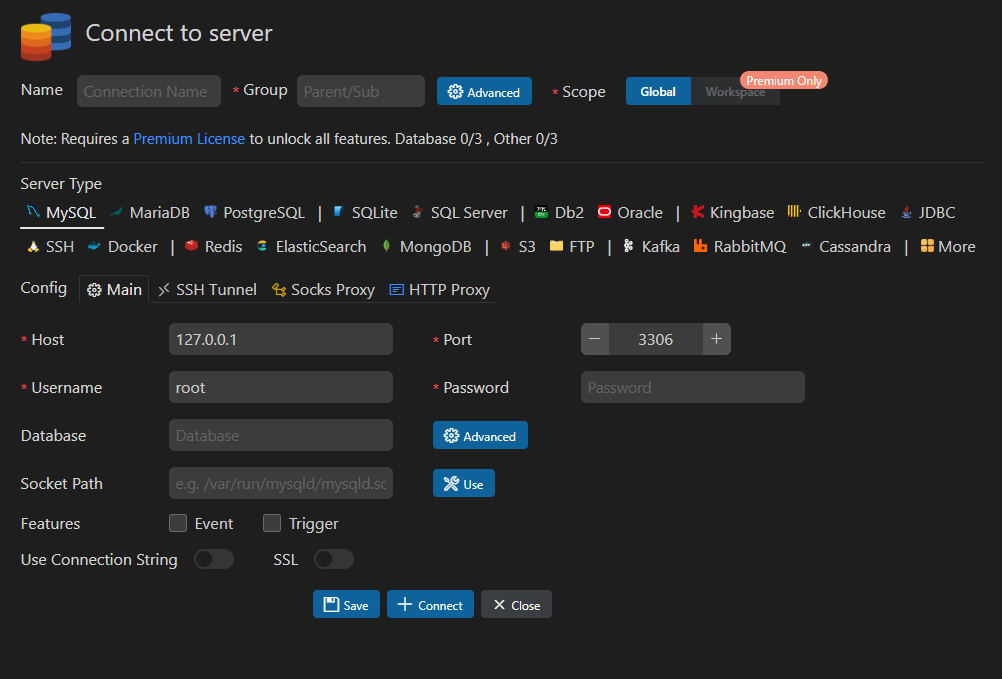This screenshot has height=679, width=1002.
Task: Switch to HTTP Proxy tab
Action: pyautogui.click(x=440, y=289)
